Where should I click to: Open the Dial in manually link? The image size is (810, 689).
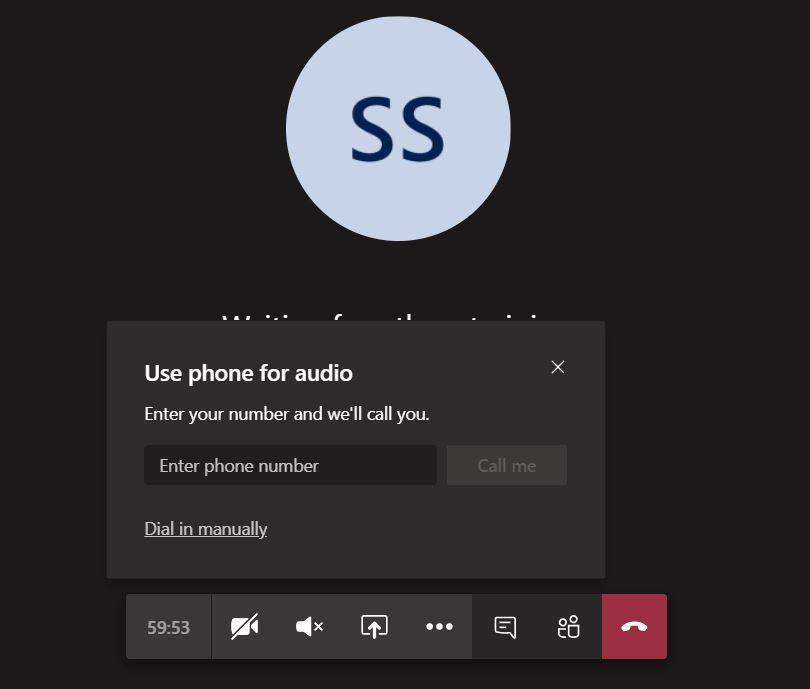click(205, 529)
